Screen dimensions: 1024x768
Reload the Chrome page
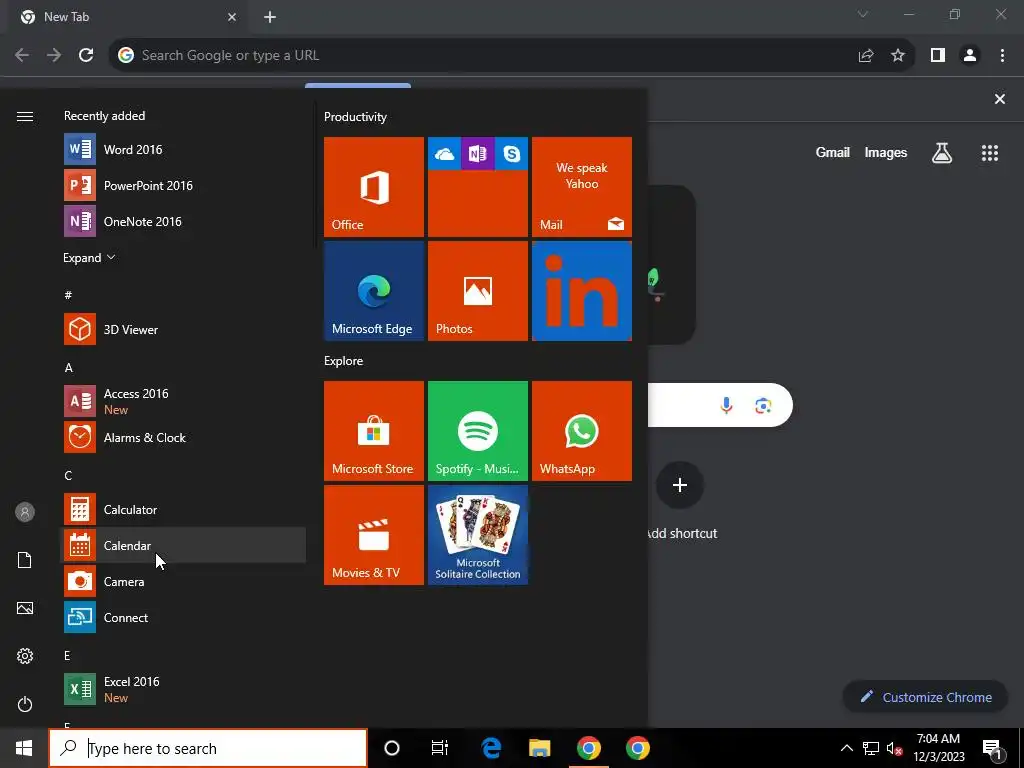click(86, 55)
